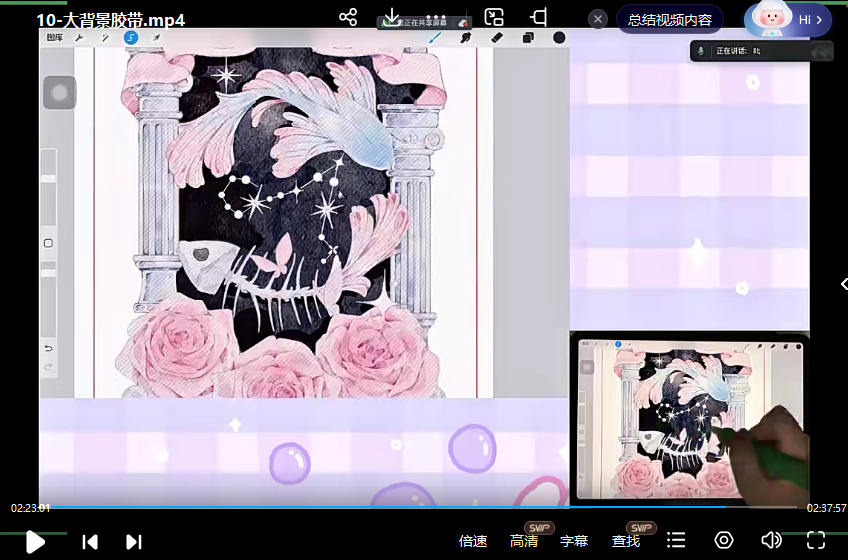
Task: Select Procreate's eraser tool
Action: click(x=497, y=38)
